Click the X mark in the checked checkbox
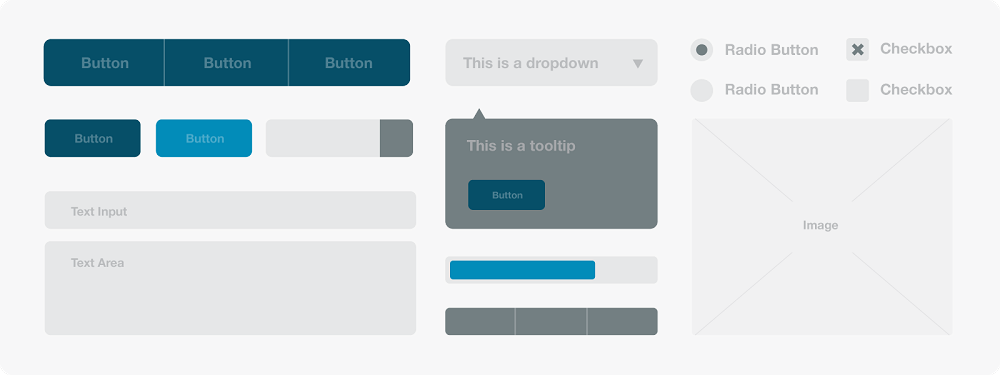The image size is (1000, 375). click(858, 50)
